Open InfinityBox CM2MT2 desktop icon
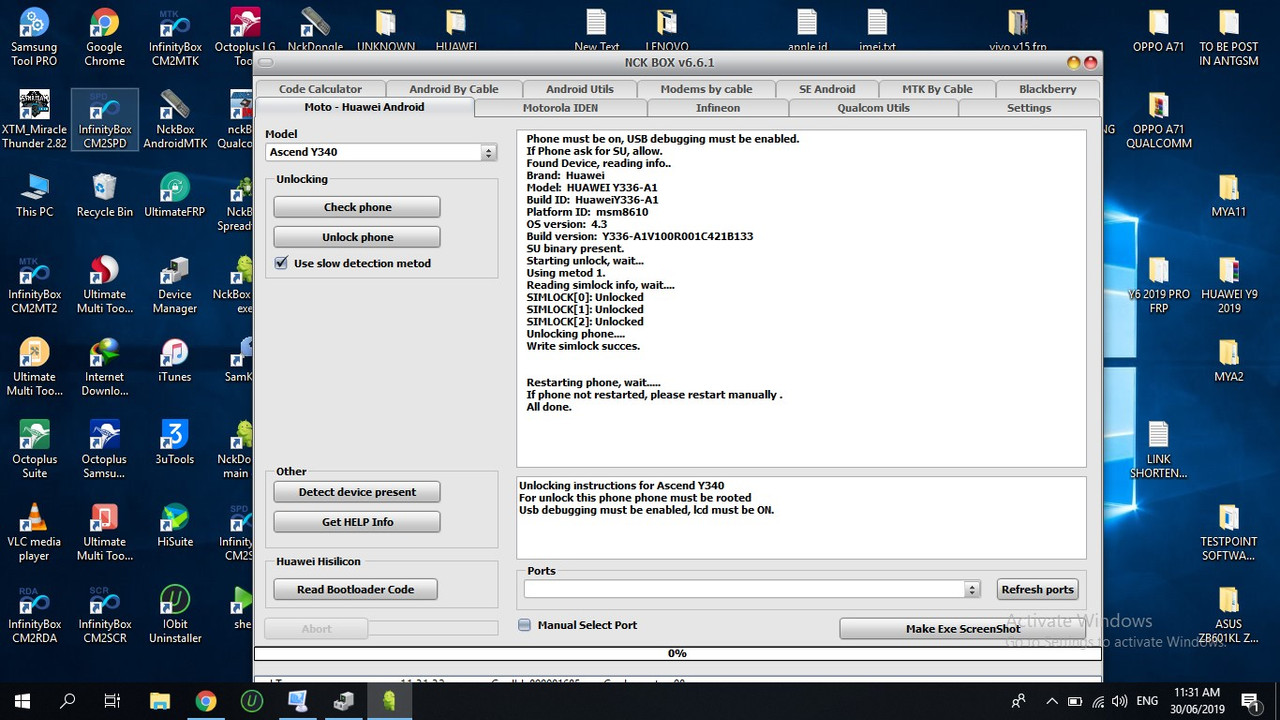 tap(34, 285)
